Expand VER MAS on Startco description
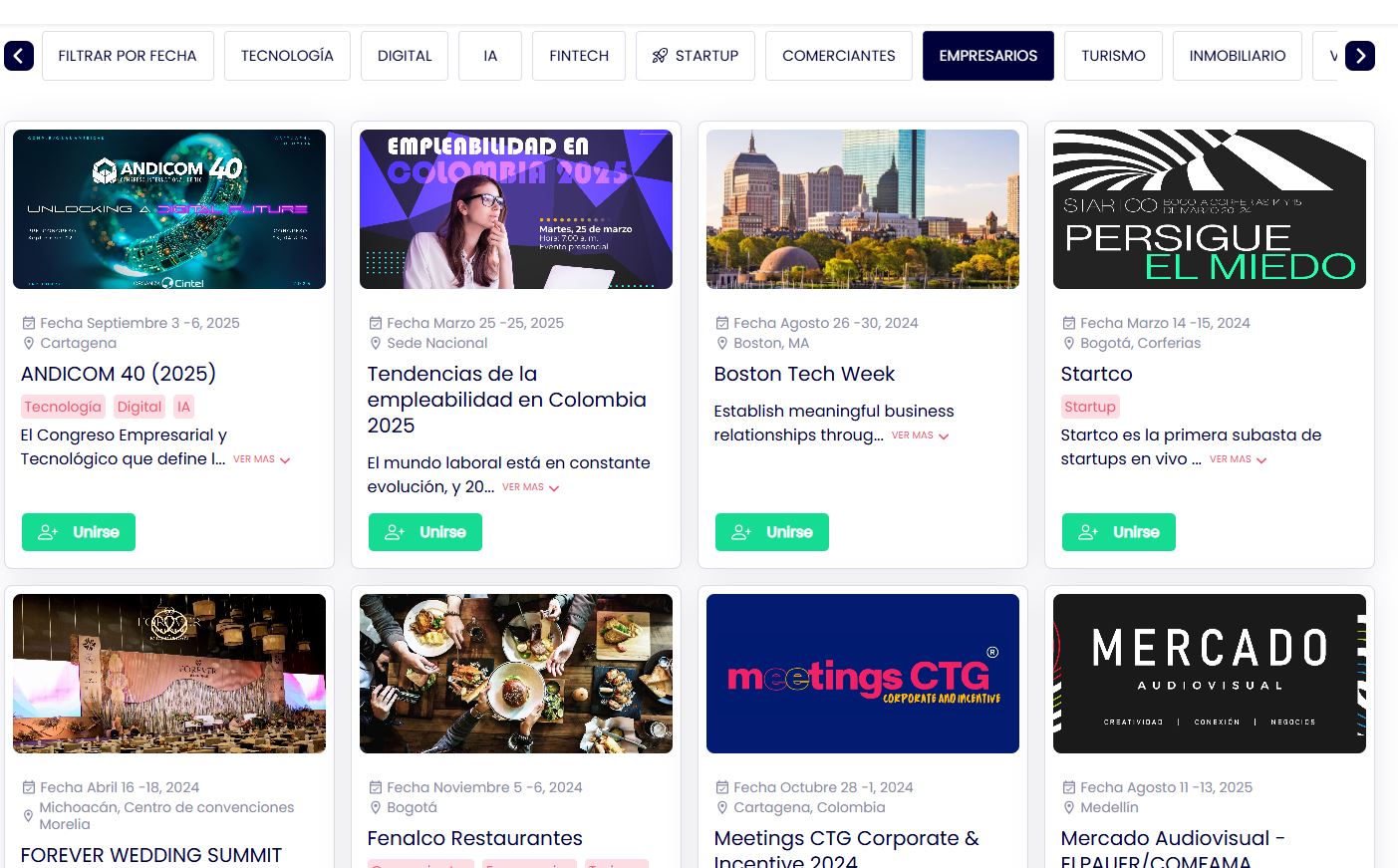This screenshot has height=868, width=1398. click(x=1238, y=459)
